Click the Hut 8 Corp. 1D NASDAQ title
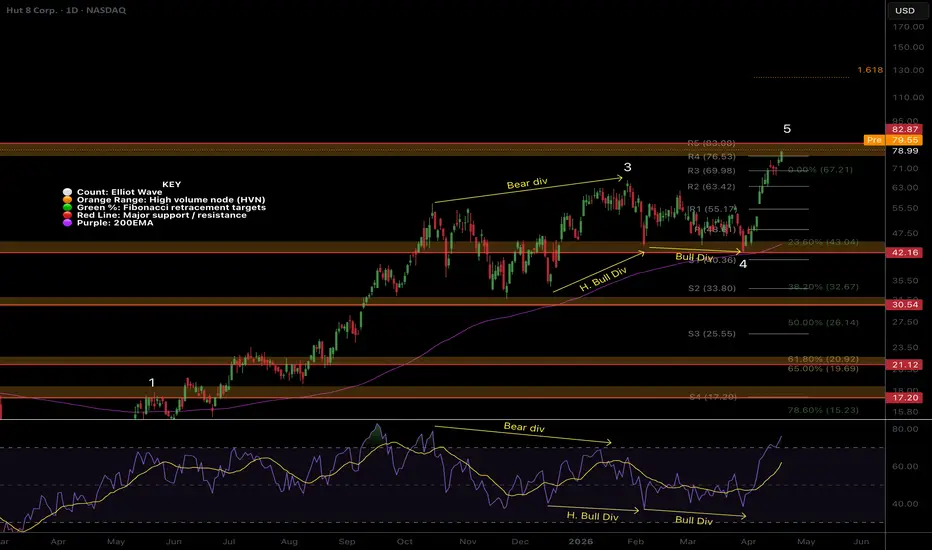Image resolution: width=932 pixels, height=550 pixels. [66, 10]
